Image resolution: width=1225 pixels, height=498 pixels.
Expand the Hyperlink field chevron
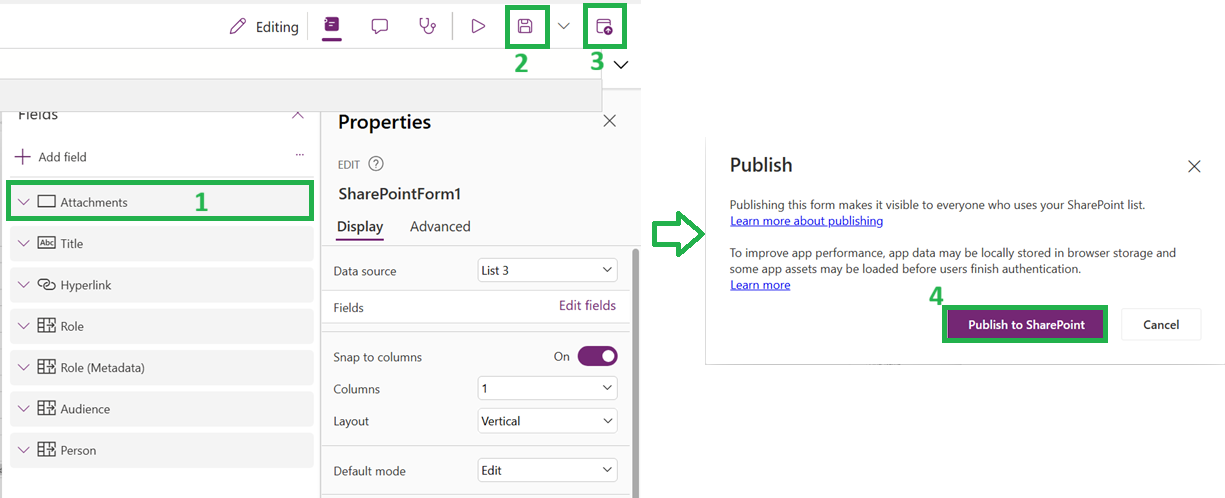[23, 285]
